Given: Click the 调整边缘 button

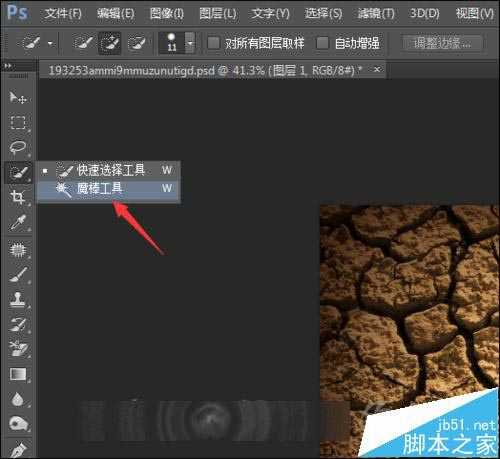Looking at the screenshot, I should tap(442, 43).
